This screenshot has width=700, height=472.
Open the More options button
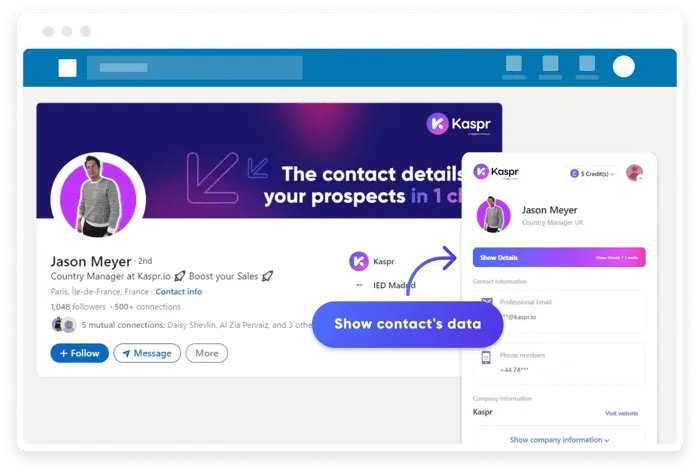pos(207,353)
